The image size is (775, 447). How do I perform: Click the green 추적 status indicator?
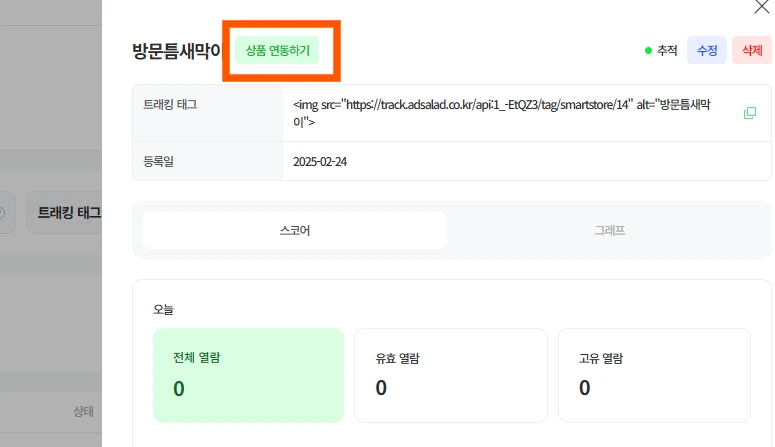click(661, 50)
